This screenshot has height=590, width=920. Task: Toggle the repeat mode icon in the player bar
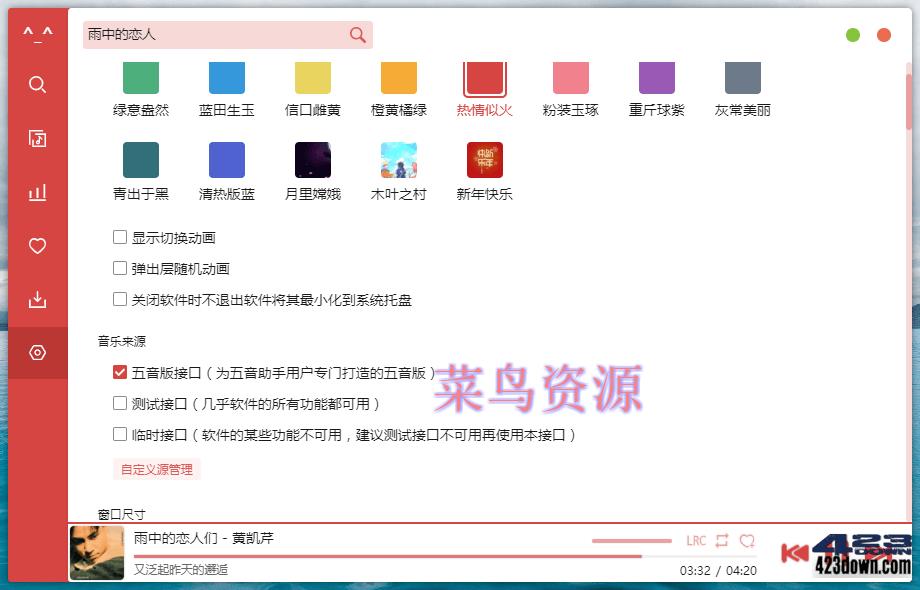coord(722,540)
